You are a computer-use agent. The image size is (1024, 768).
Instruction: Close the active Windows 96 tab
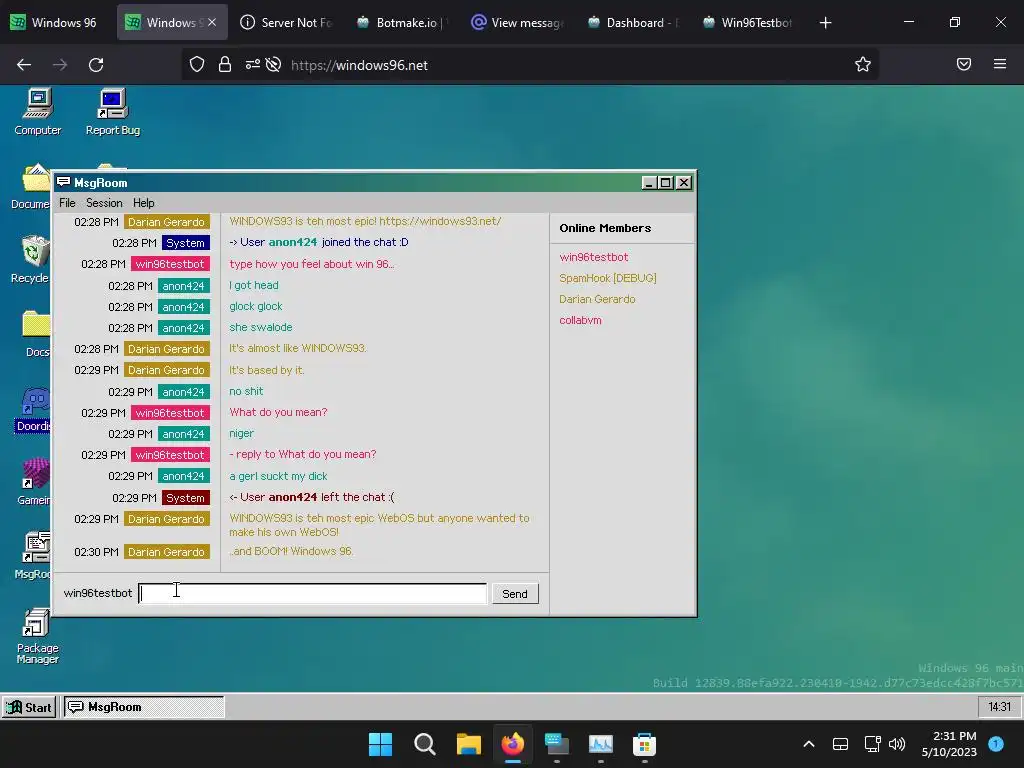click(212, 22)
